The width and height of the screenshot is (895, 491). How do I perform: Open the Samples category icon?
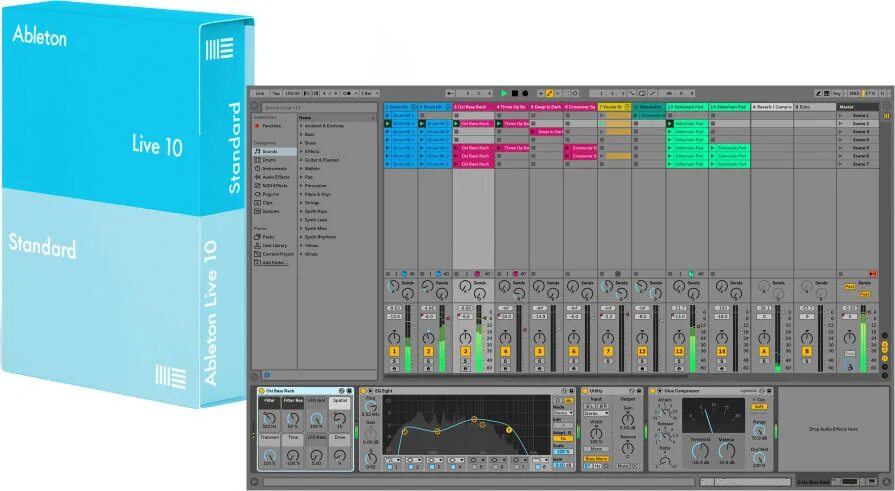click(x=257, y=212)
